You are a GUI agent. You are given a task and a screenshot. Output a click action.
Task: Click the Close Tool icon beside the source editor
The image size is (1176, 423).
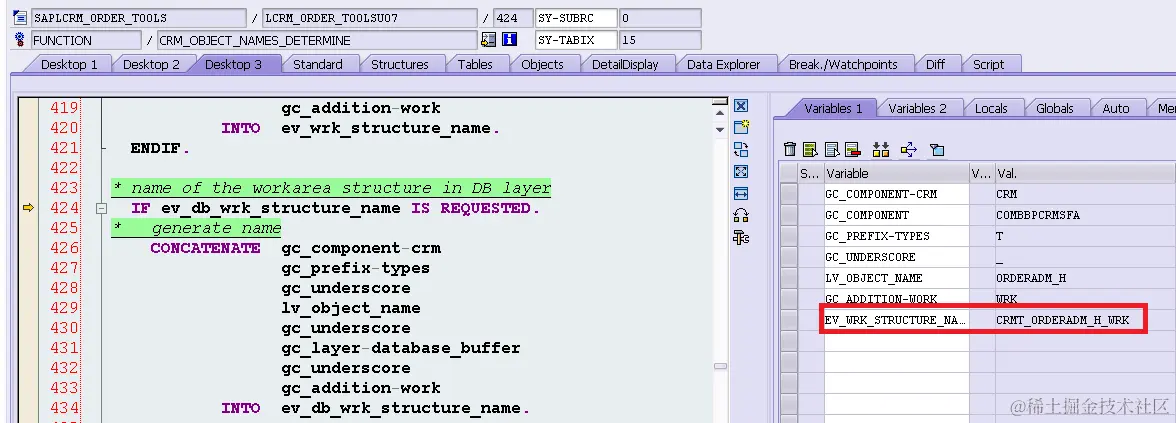click(741, 106)
